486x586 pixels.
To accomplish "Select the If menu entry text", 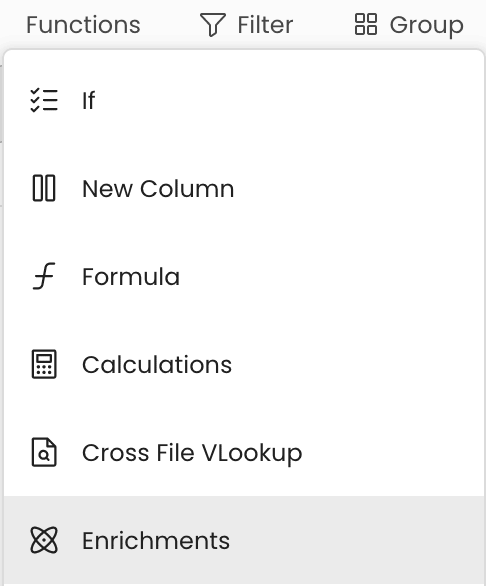I will [89, 100].
